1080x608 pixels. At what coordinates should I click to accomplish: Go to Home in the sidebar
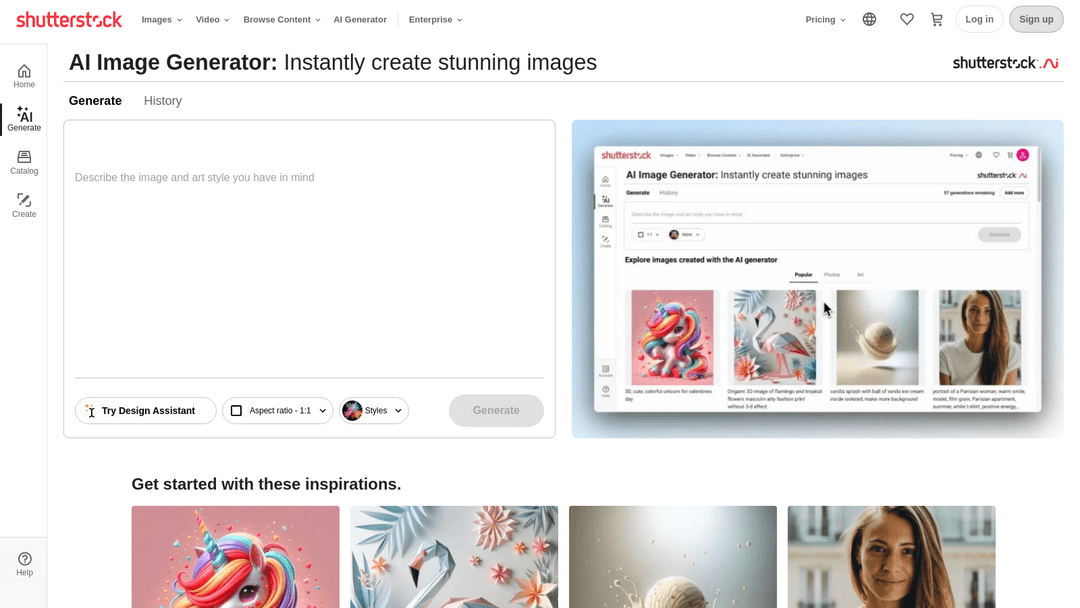(x=24, y=76)
